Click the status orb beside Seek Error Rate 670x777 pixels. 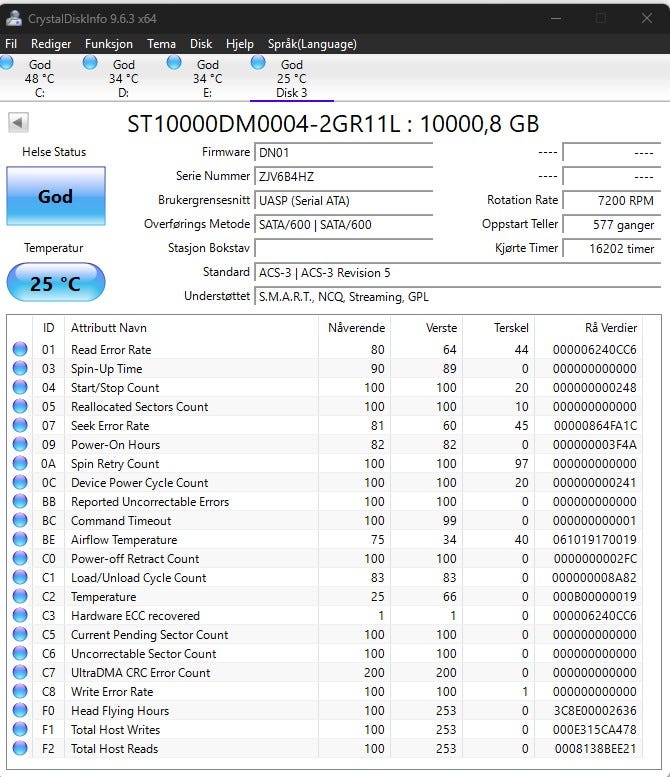pyautogui.click(x=20, y=426)
